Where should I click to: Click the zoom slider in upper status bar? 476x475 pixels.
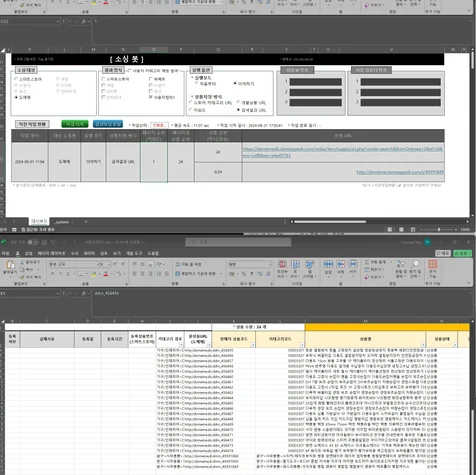click(x=439, y=230)
